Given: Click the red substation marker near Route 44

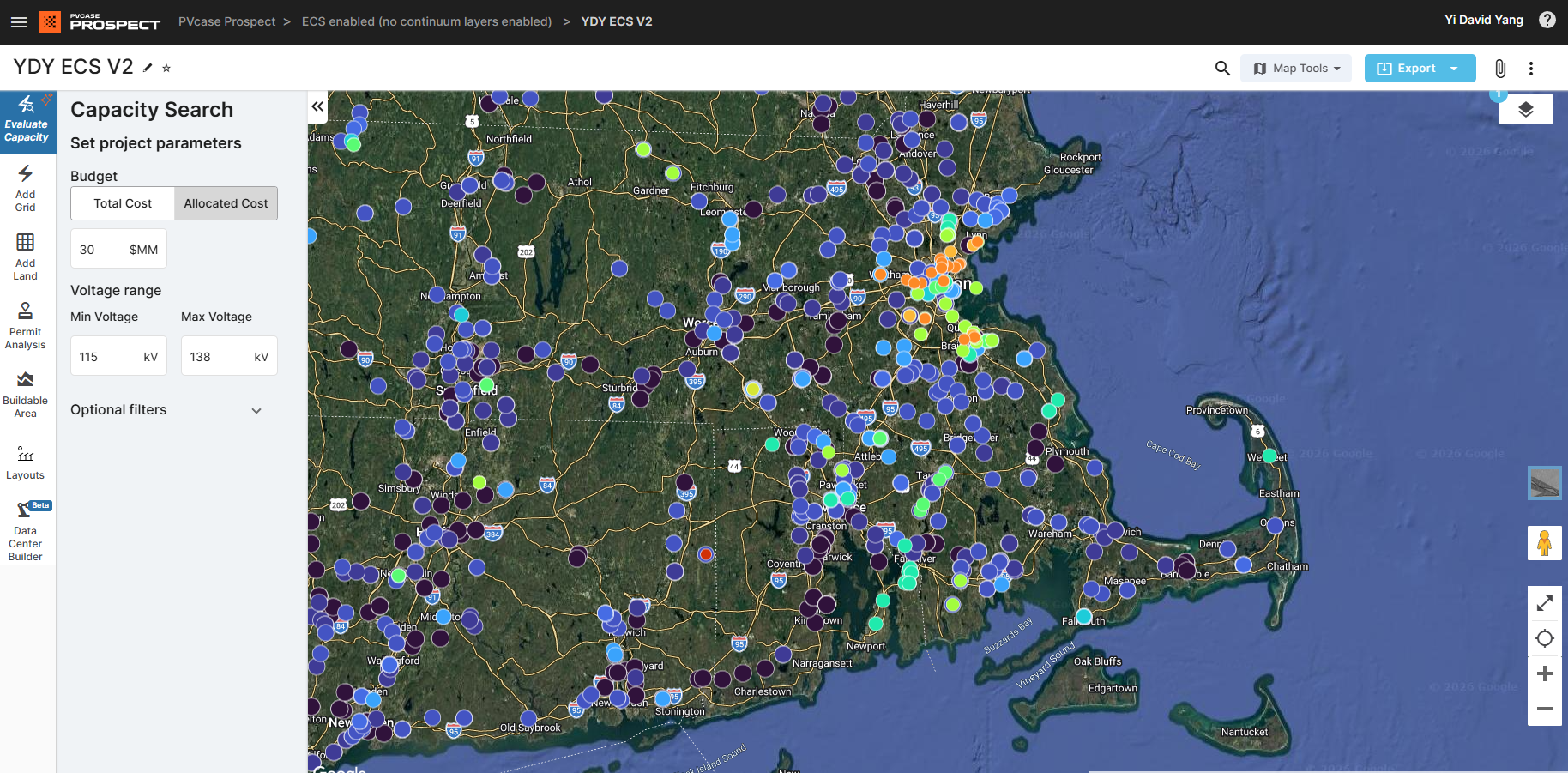Looking at the screenshot, I should 705,554.
